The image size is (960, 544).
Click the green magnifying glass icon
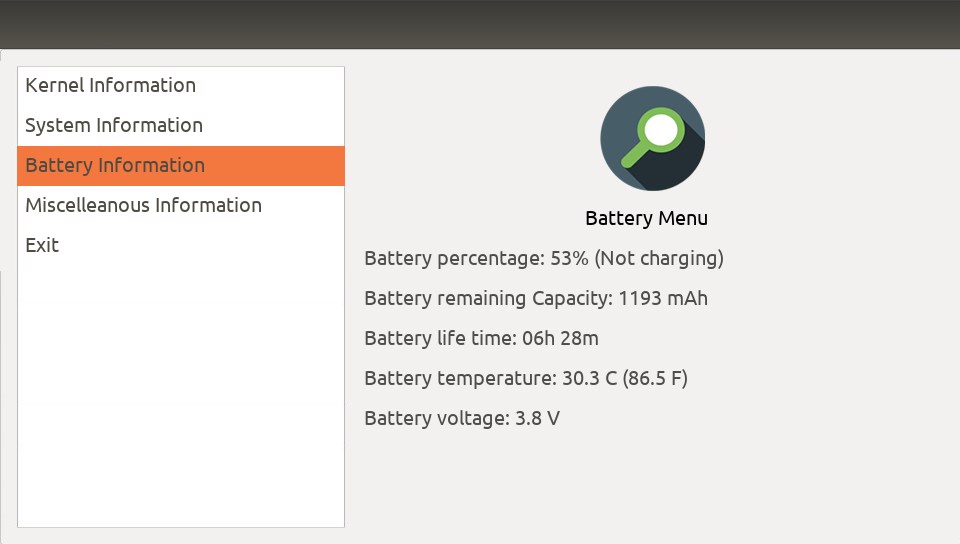653,138
